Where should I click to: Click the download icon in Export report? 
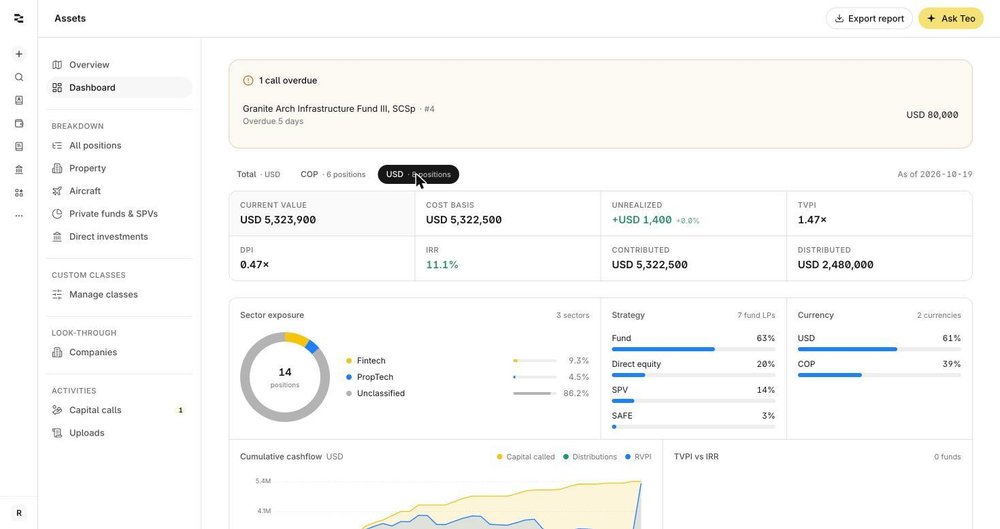[x=839, y=19]
